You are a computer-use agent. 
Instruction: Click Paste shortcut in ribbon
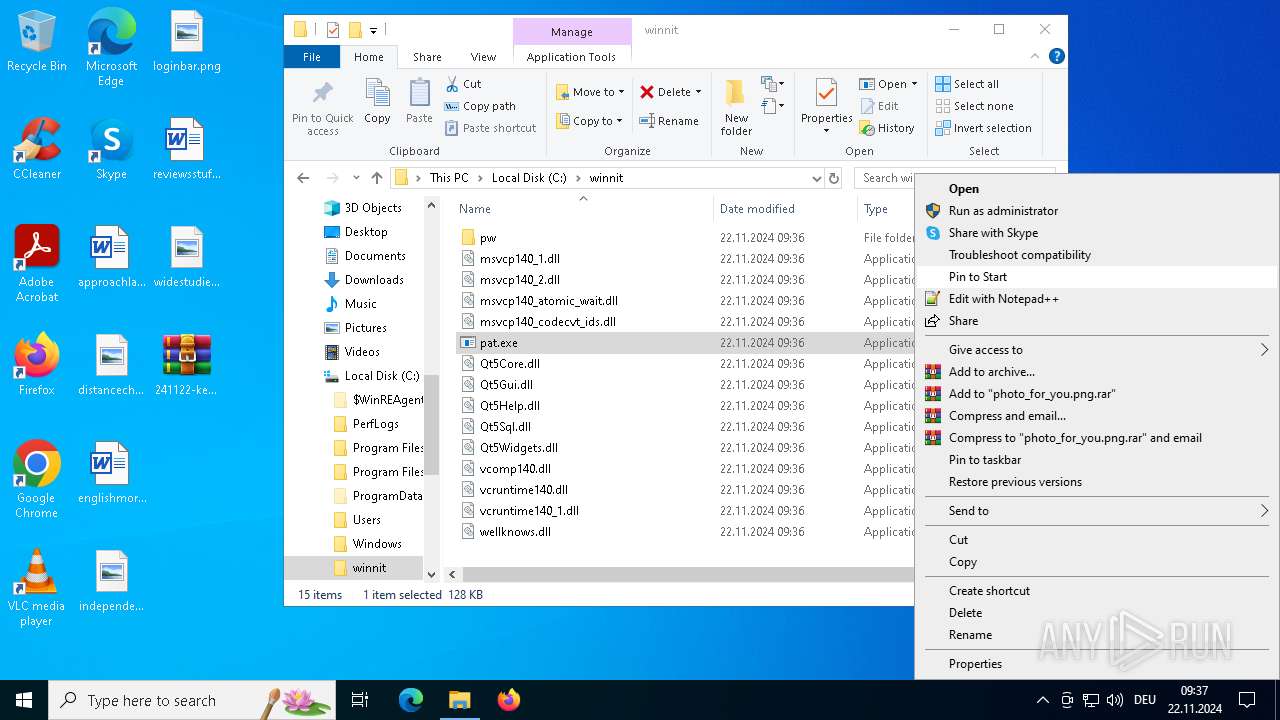pos(490,128)
